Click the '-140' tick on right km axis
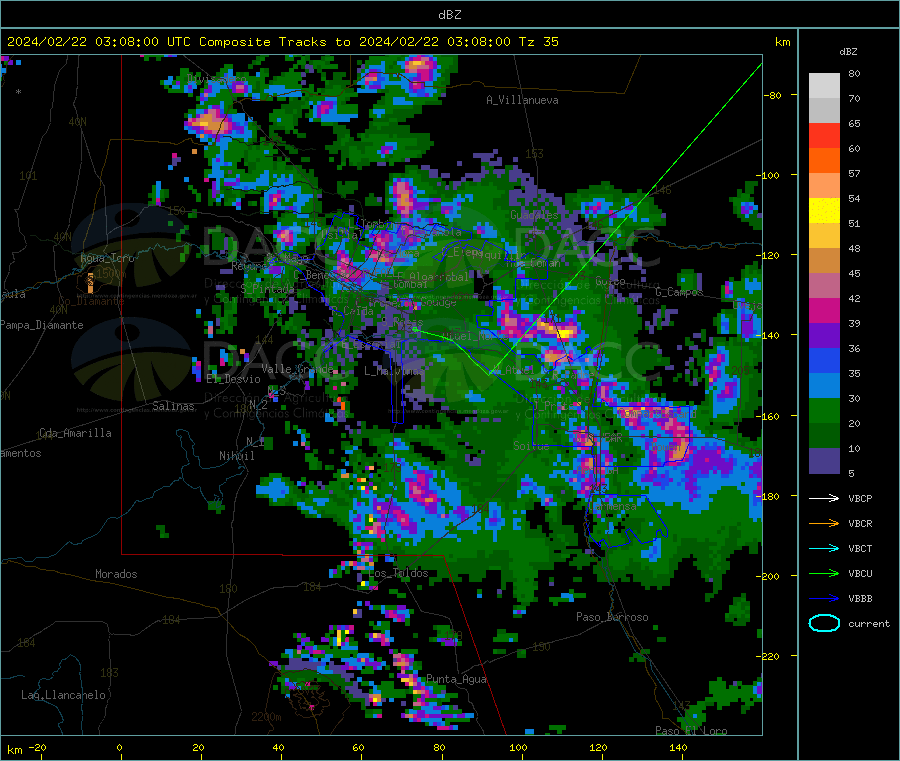 coord(770,335)
